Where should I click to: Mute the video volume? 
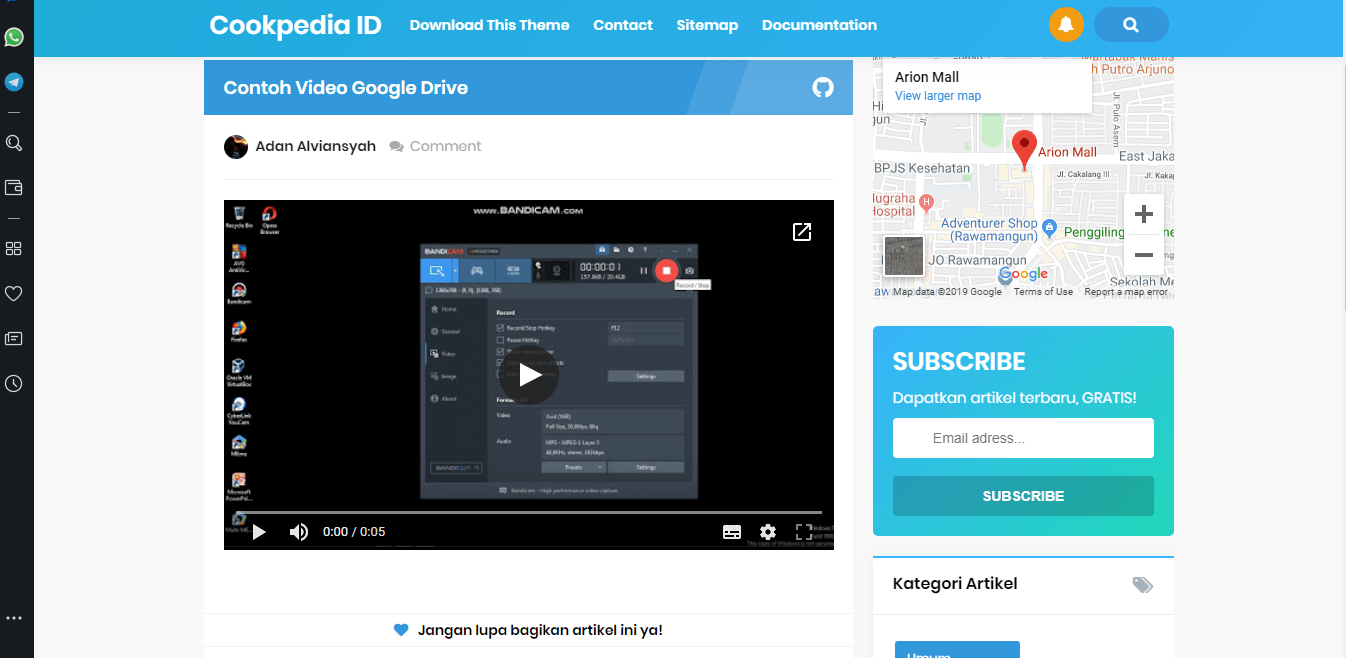pyautogui.click(x=298, y=532)
